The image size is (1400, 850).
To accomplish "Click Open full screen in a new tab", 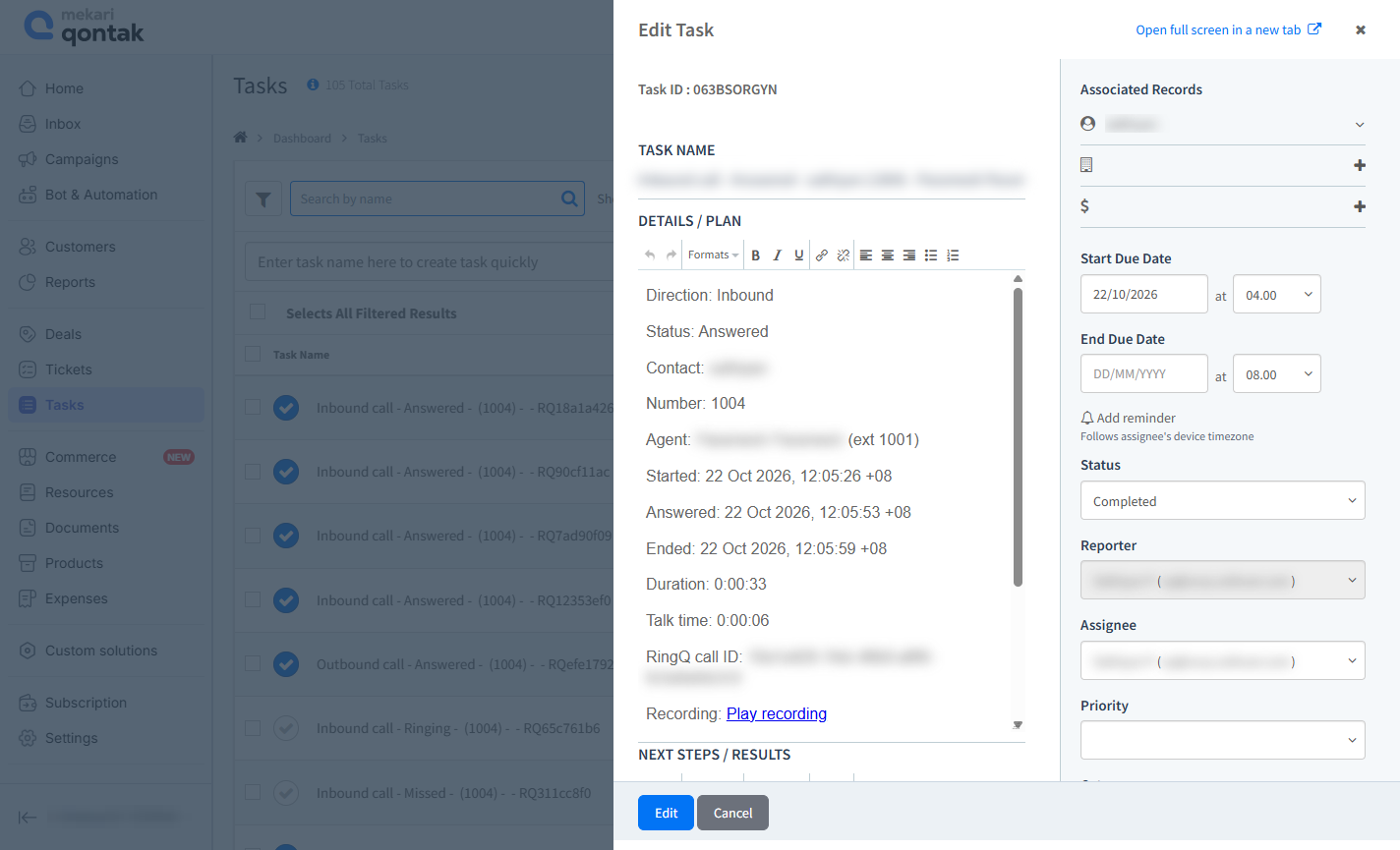I will [1228, 29].
